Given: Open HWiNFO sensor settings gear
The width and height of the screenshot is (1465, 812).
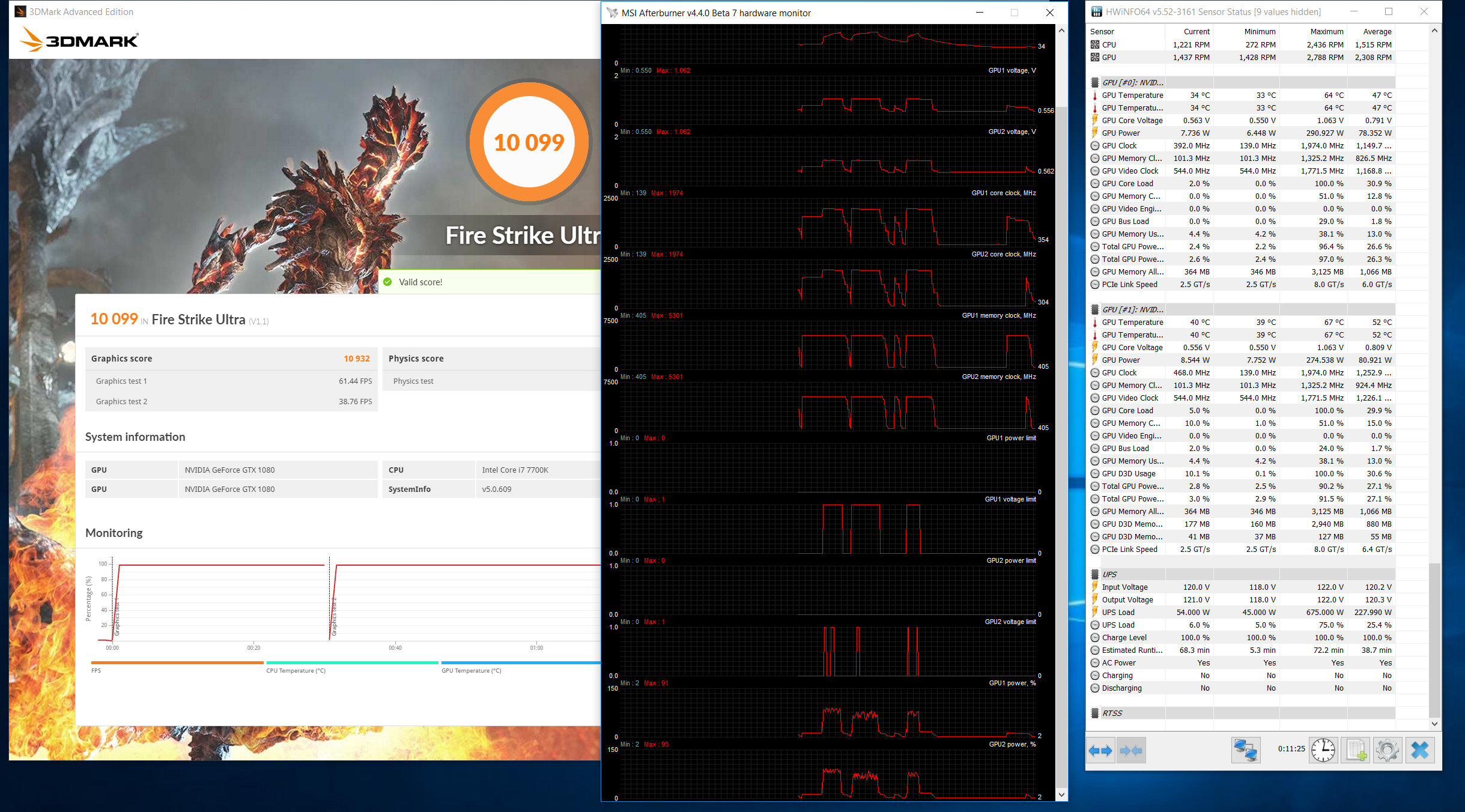Looking at the screenshot, I should (x=1388, y=750).
